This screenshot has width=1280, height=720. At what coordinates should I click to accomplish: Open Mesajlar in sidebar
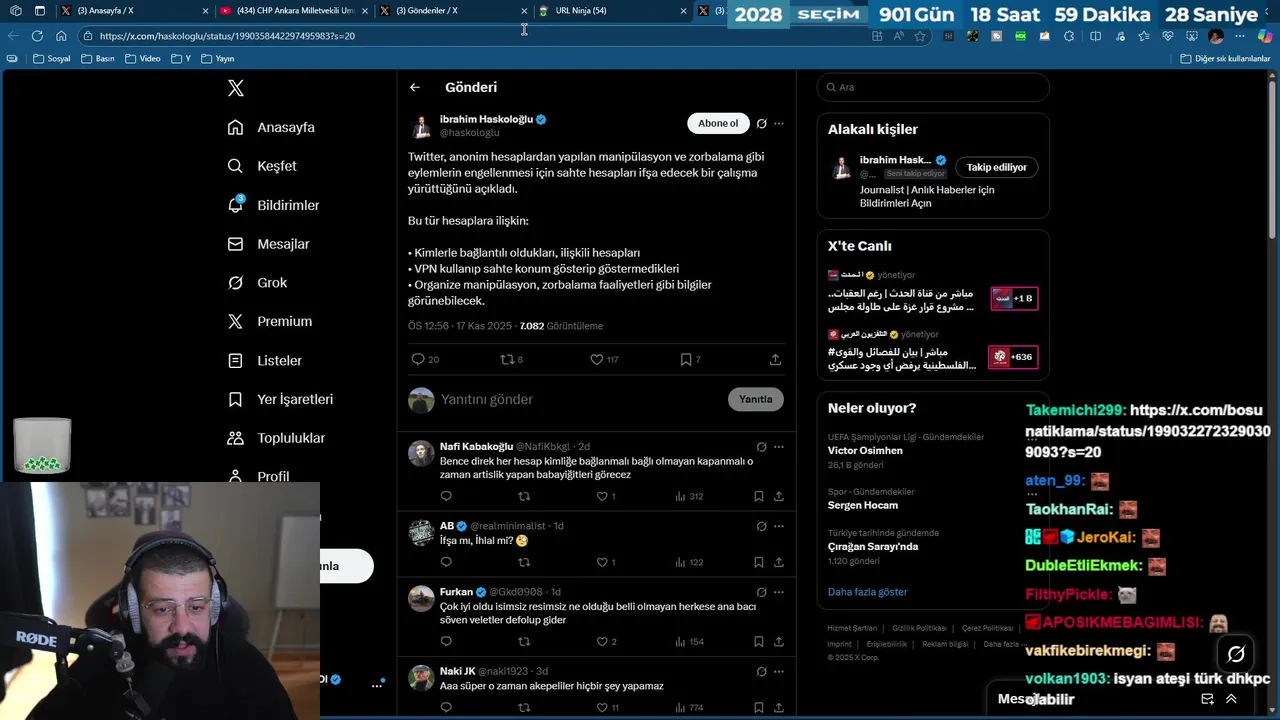tap(268, 244)
